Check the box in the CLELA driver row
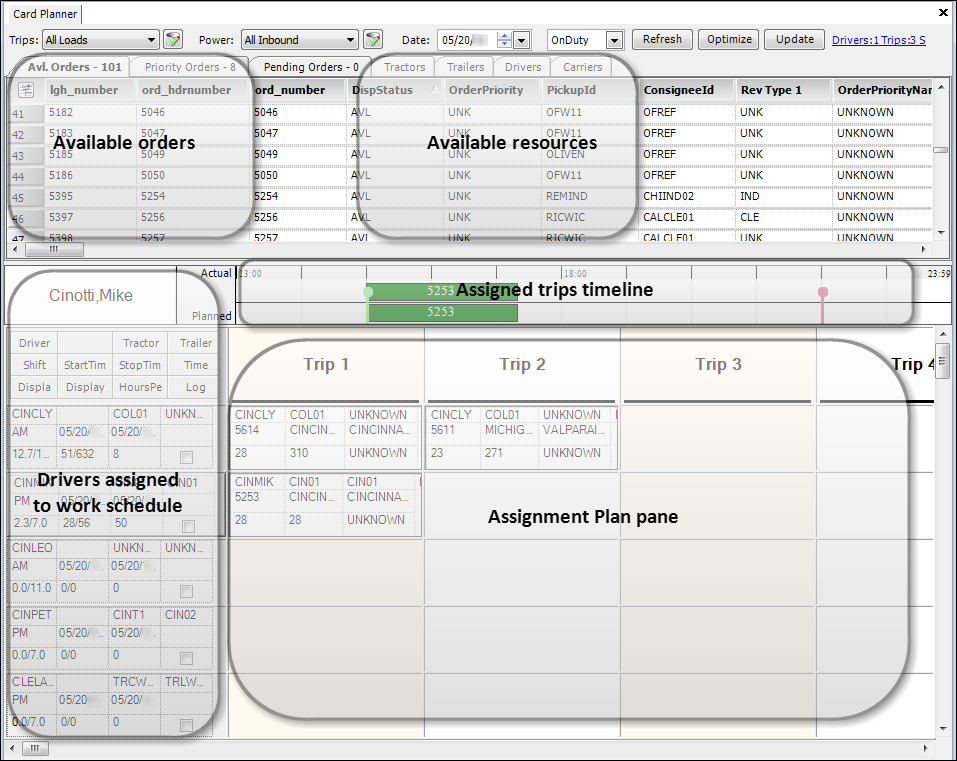Image resolution: width=957 pixels, height=761 pixels. 185,723
